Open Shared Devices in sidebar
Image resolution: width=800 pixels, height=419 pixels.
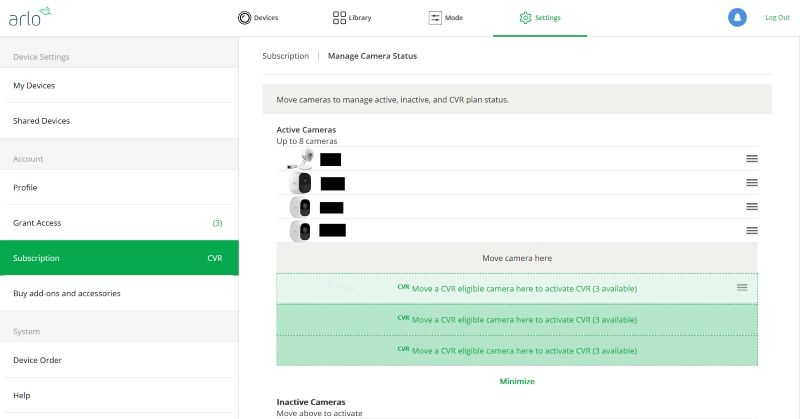pyautogui.click(x=119, y=120)
